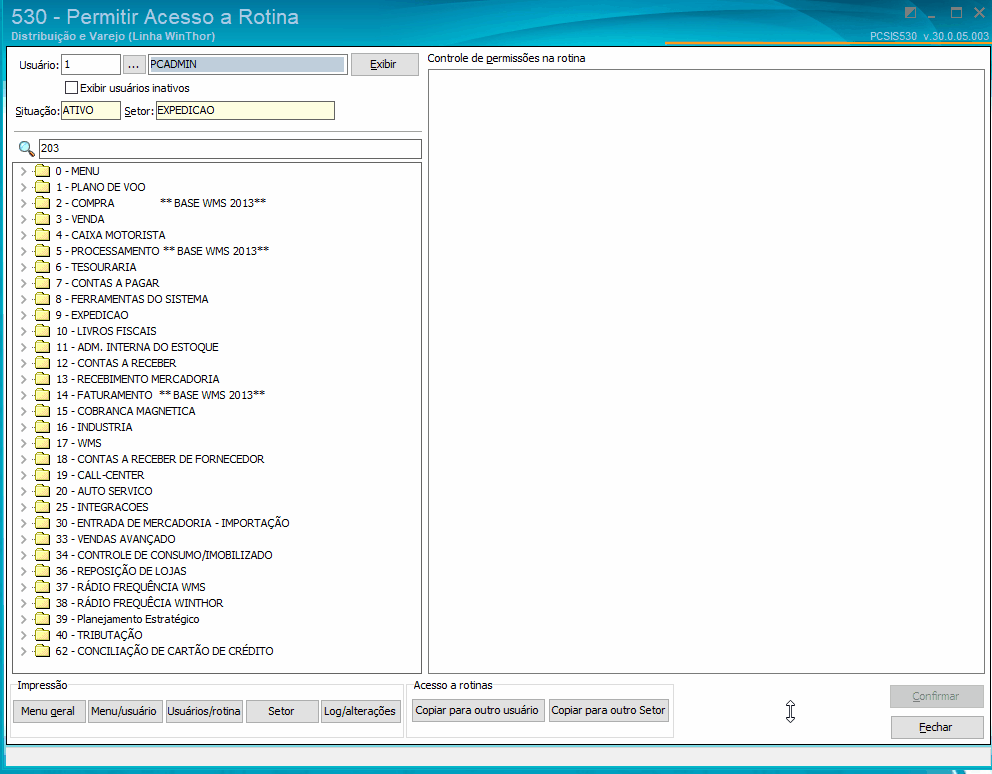Click Copiar para outro usuário

(x=477, y=710)
